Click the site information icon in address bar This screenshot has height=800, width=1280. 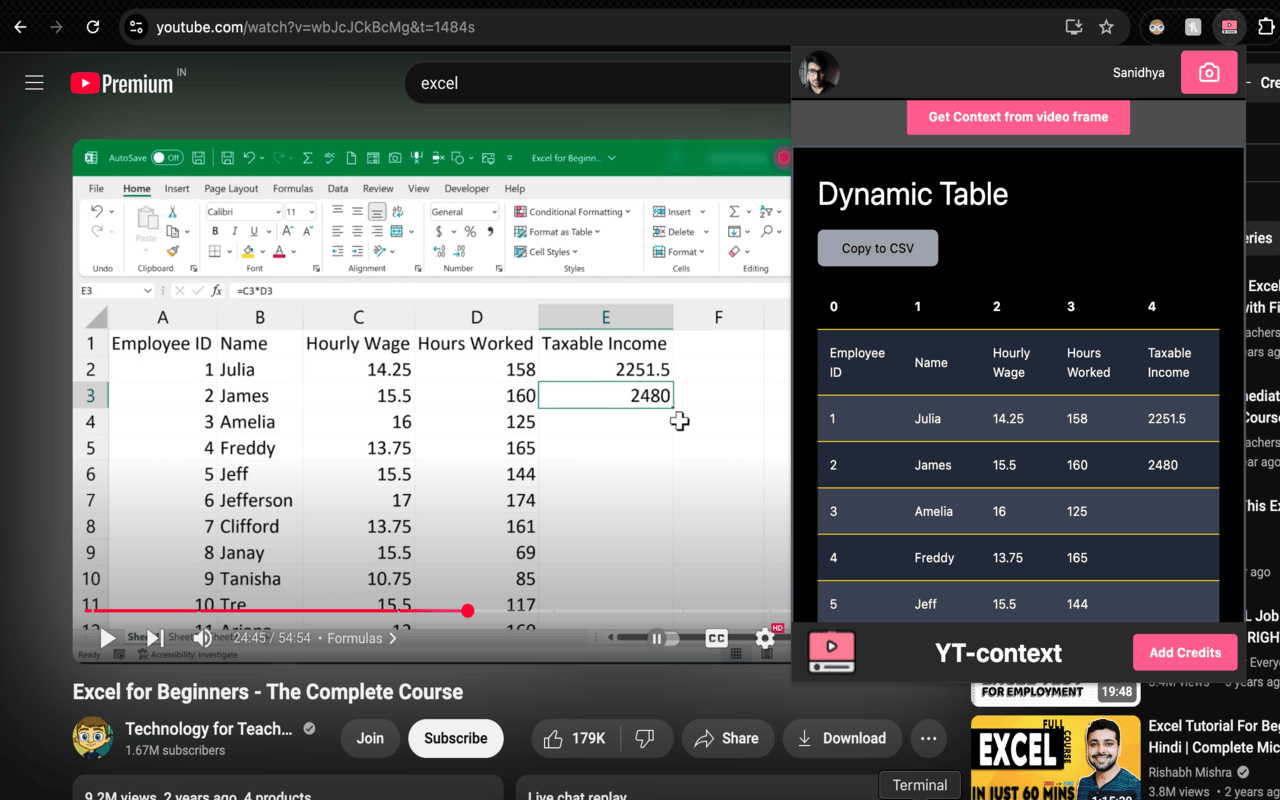coord(137,27)
